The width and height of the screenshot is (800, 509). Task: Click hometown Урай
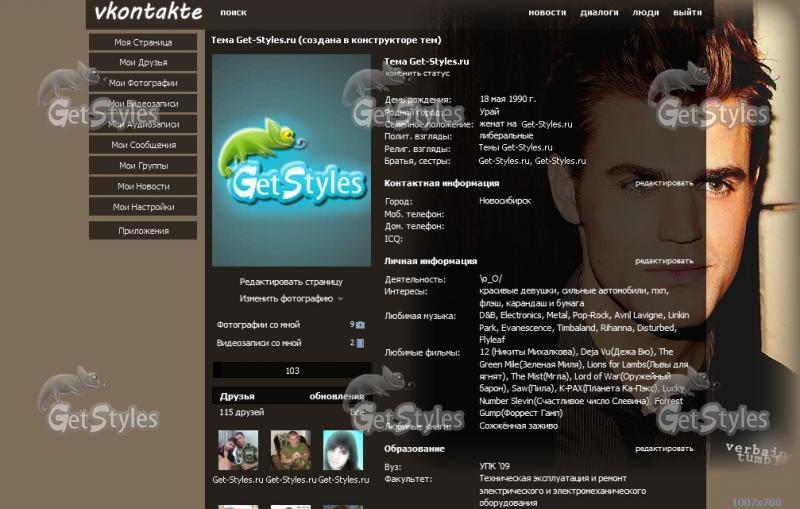tap(489, 112)
